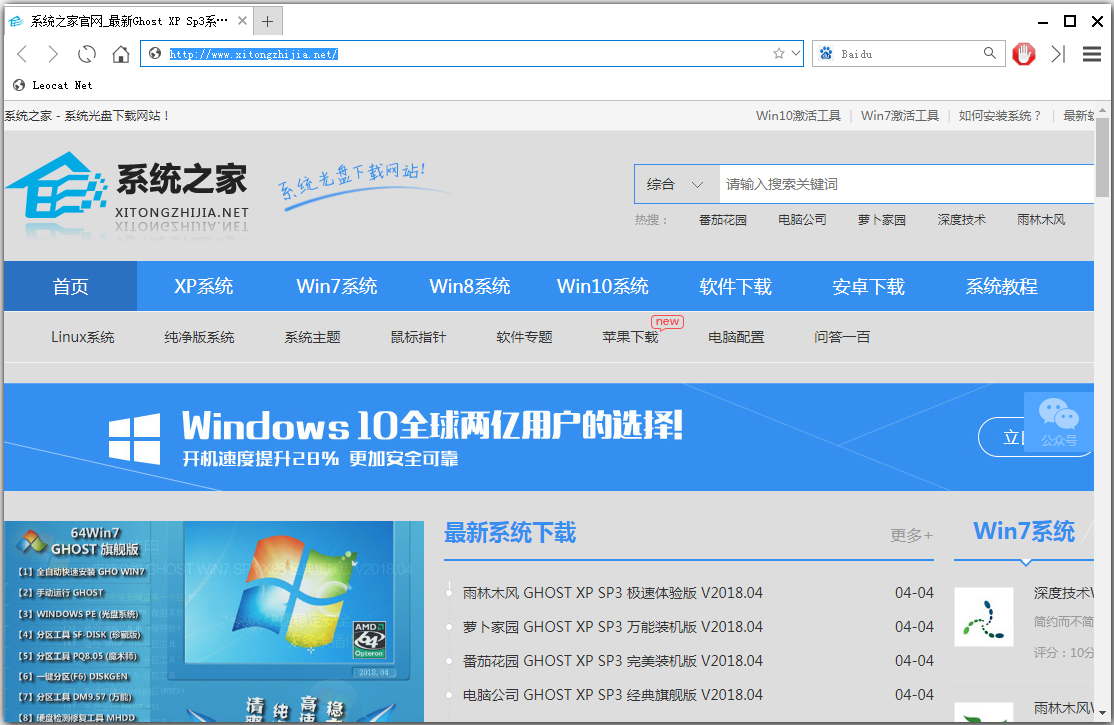Open 电脑公司 GHOST XP SP3 经典旗舰版 V2018.04
This screenshot has width=1114, height=725.
[x=612, y=695]
